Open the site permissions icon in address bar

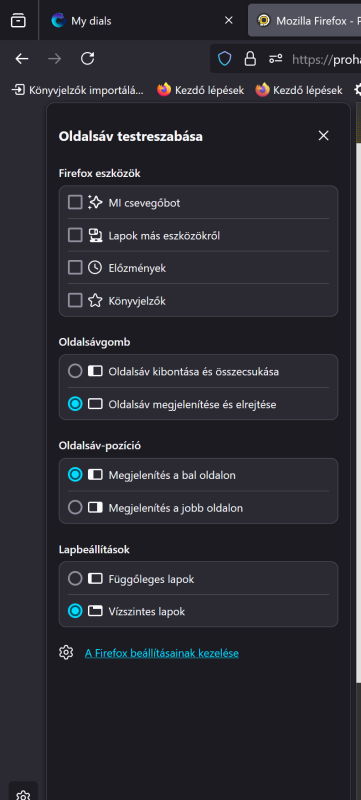[276, 59]
